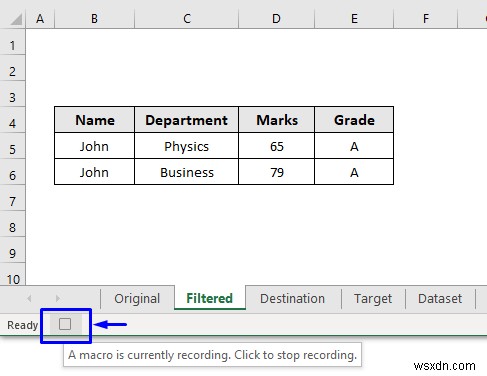Click the Grade header cell
The height and width of the screenshot is (376, 487).
[354, 120]
